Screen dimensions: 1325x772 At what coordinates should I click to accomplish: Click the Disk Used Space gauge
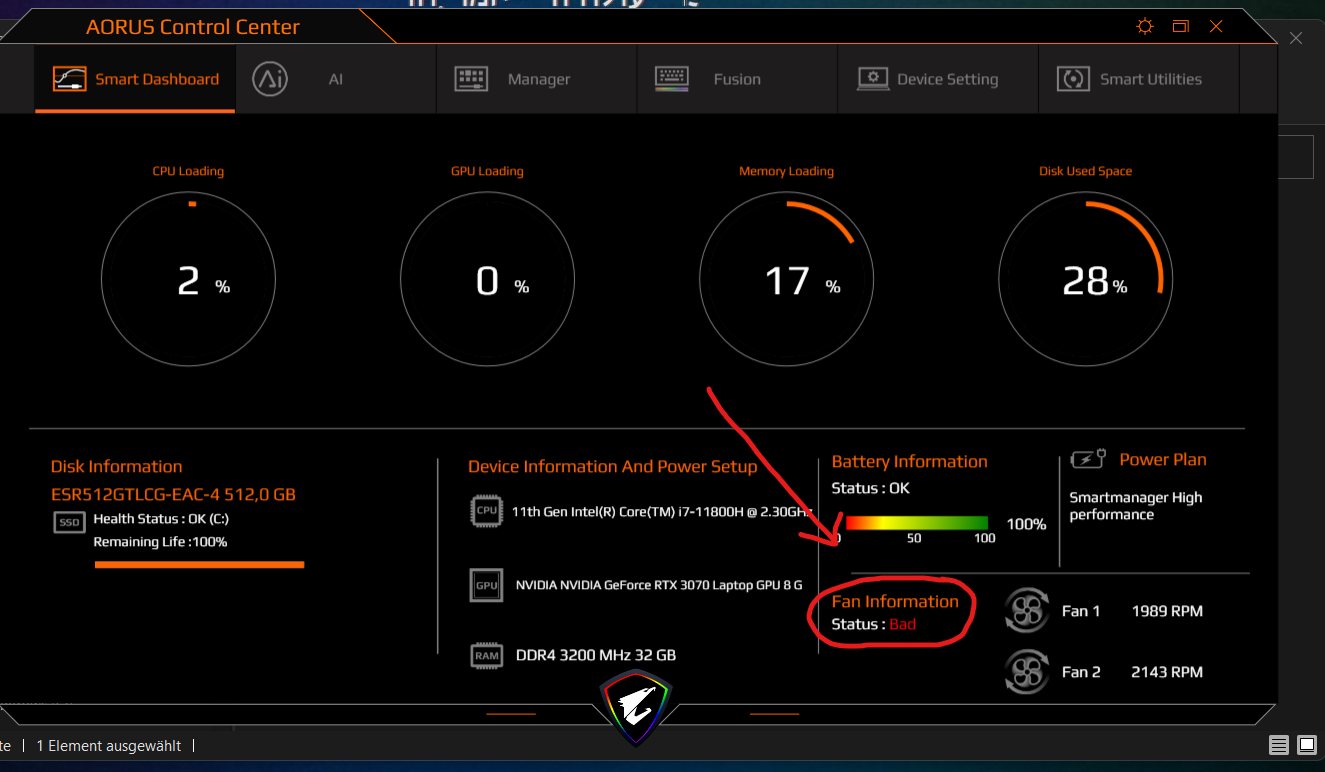[1085, 281]
